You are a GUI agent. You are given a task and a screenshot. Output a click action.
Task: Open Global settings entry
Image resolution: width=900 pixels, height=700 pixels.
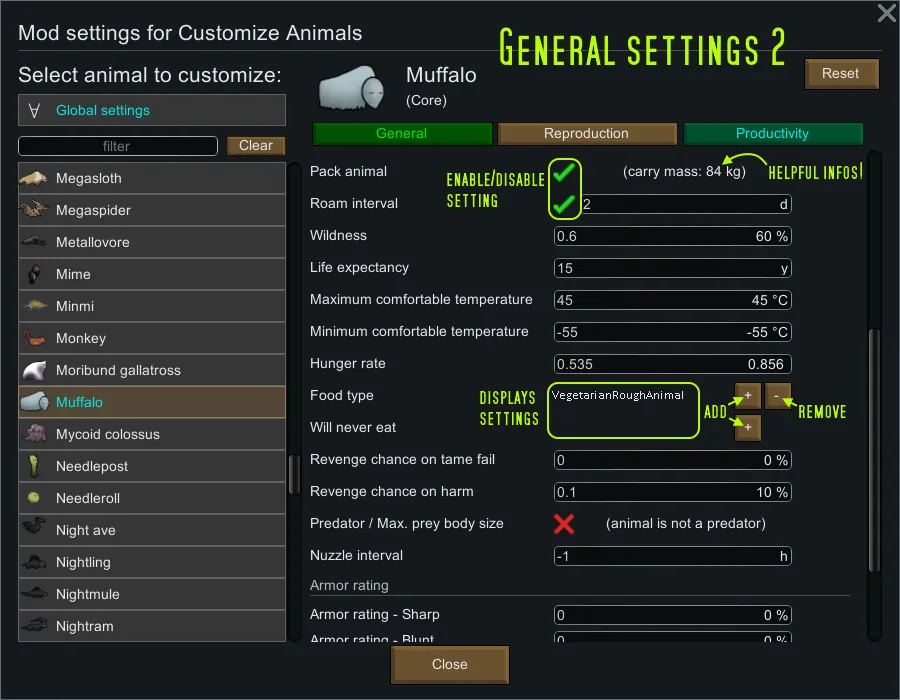point(152,110)
